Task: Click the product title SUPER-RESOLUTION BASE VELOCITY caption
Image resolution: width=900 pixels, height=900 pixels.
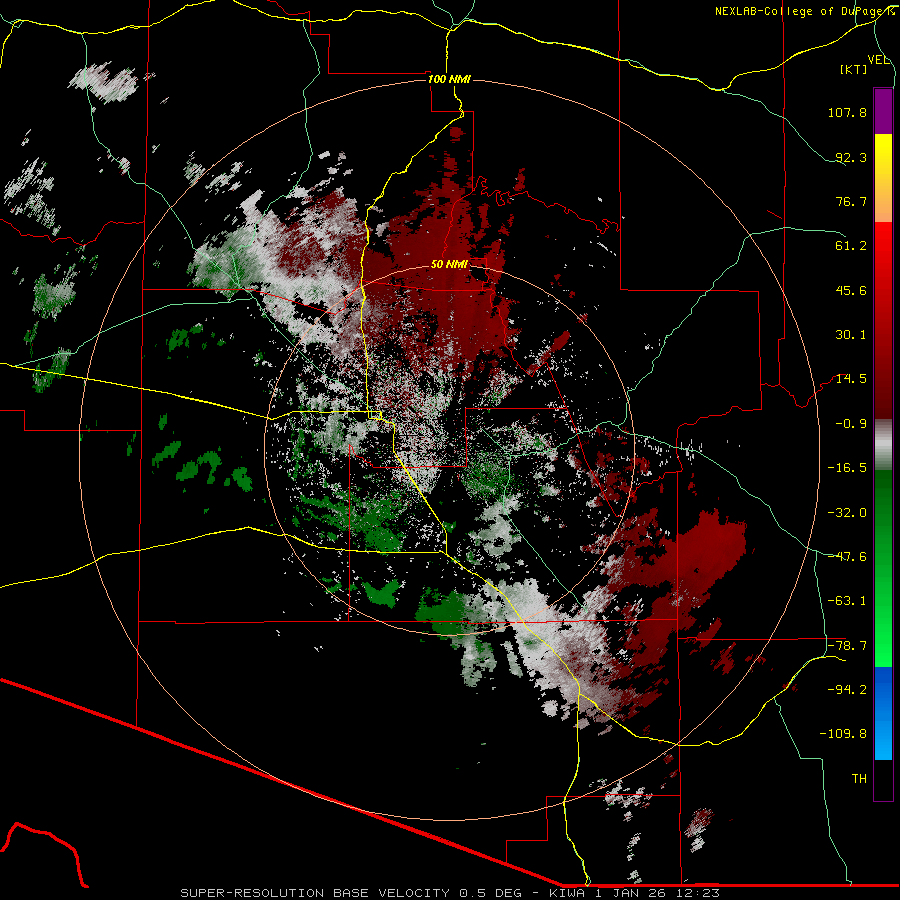Action: pos(450,893)
